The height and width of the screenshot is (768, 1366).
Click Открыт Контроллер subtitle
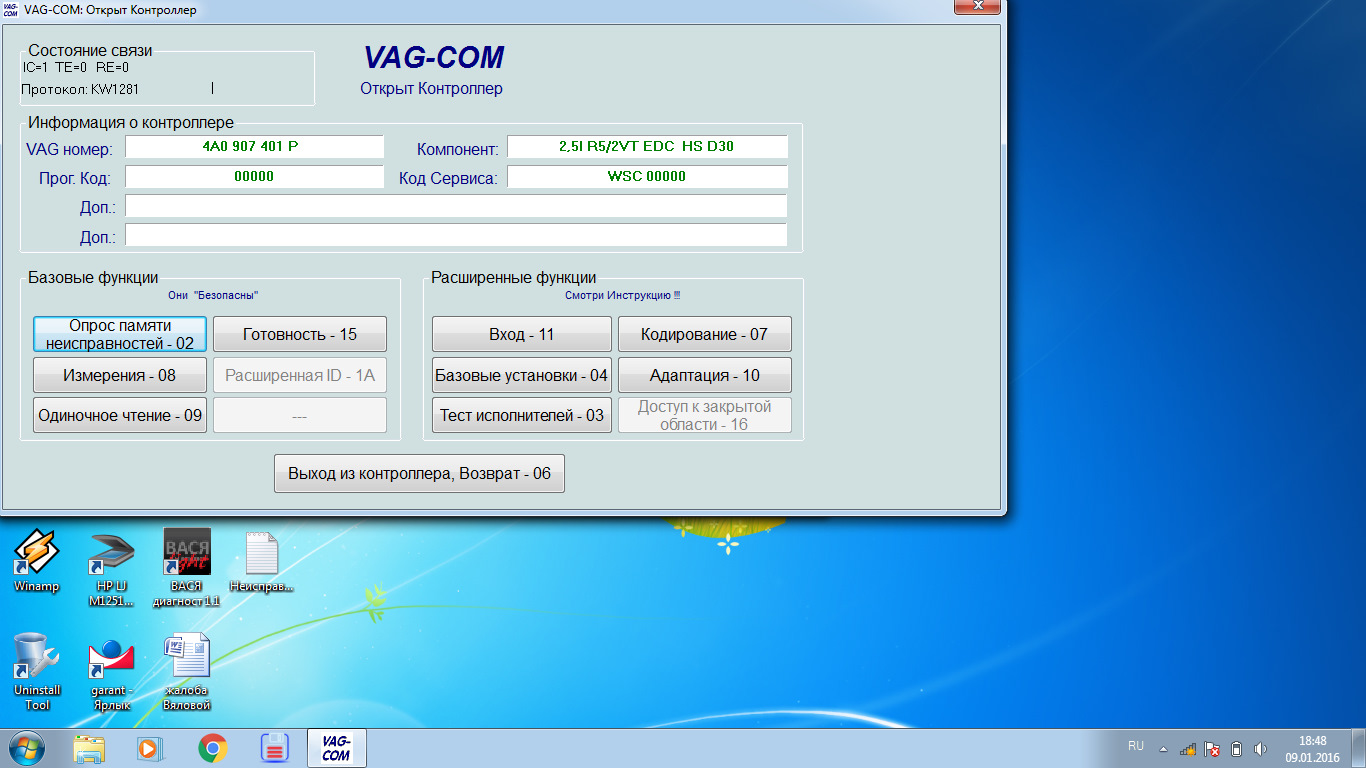point(431,89)
